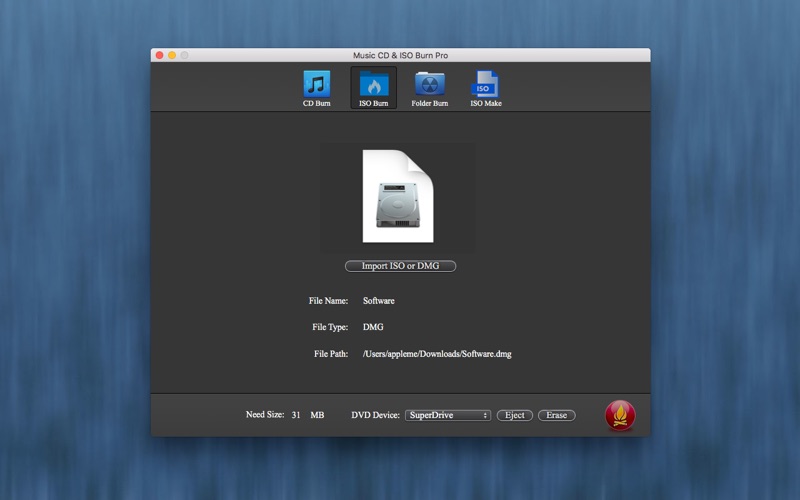
Task: Click the DMG disk image file thumbnail
Action: click(398, 196)
